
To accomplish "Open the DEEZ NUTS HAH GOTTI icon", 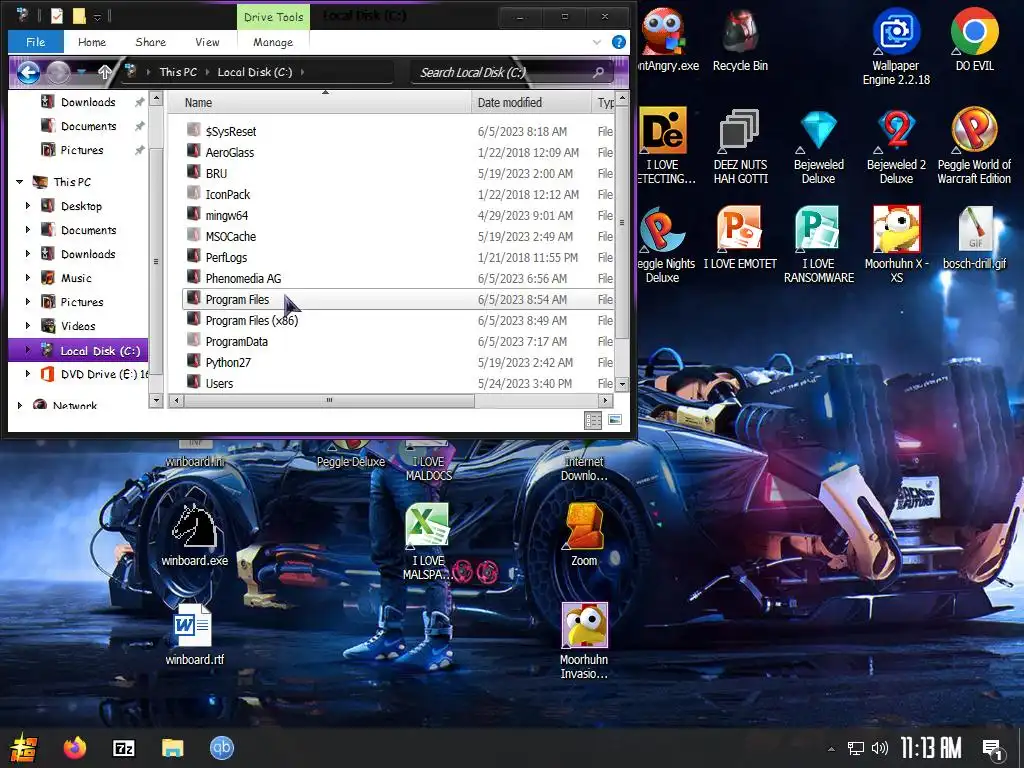I will 740,146.
